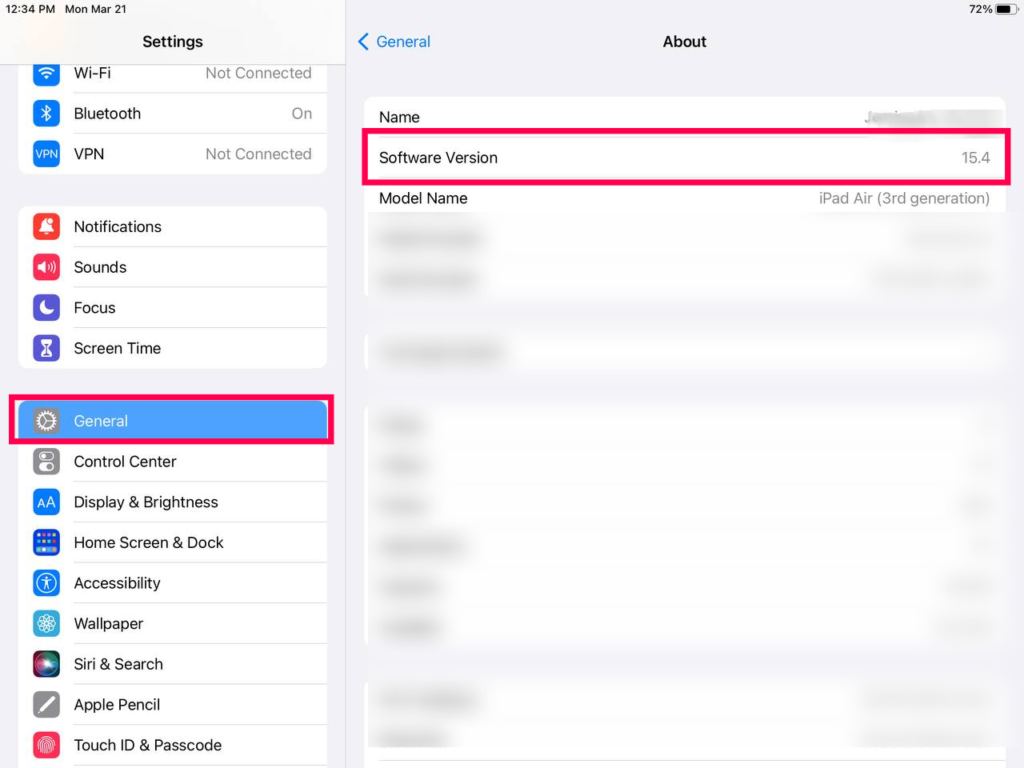The width and height of the screenshot is (1024, 768).
Task: Tap the Display & Brightness AA icon
Action: 46,502
